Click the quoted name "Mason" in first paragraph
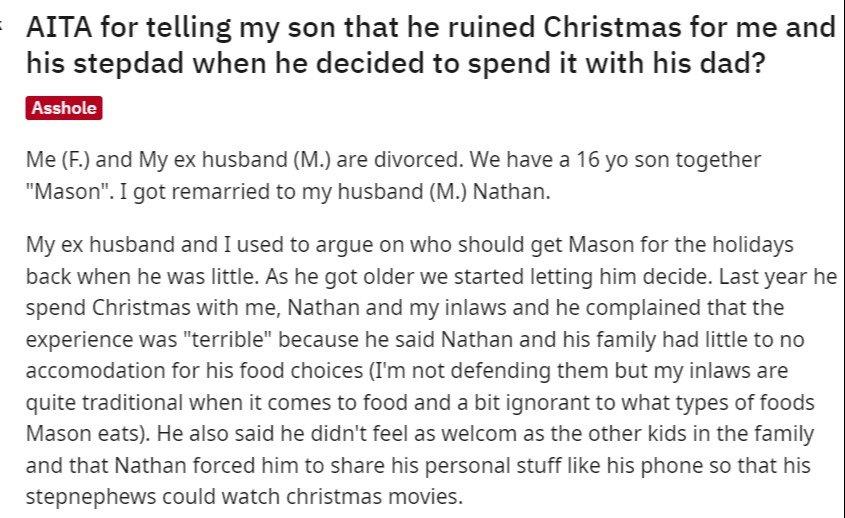Image resolution: width=845 pixels, height=518 pixels. (x=66, y=191)
